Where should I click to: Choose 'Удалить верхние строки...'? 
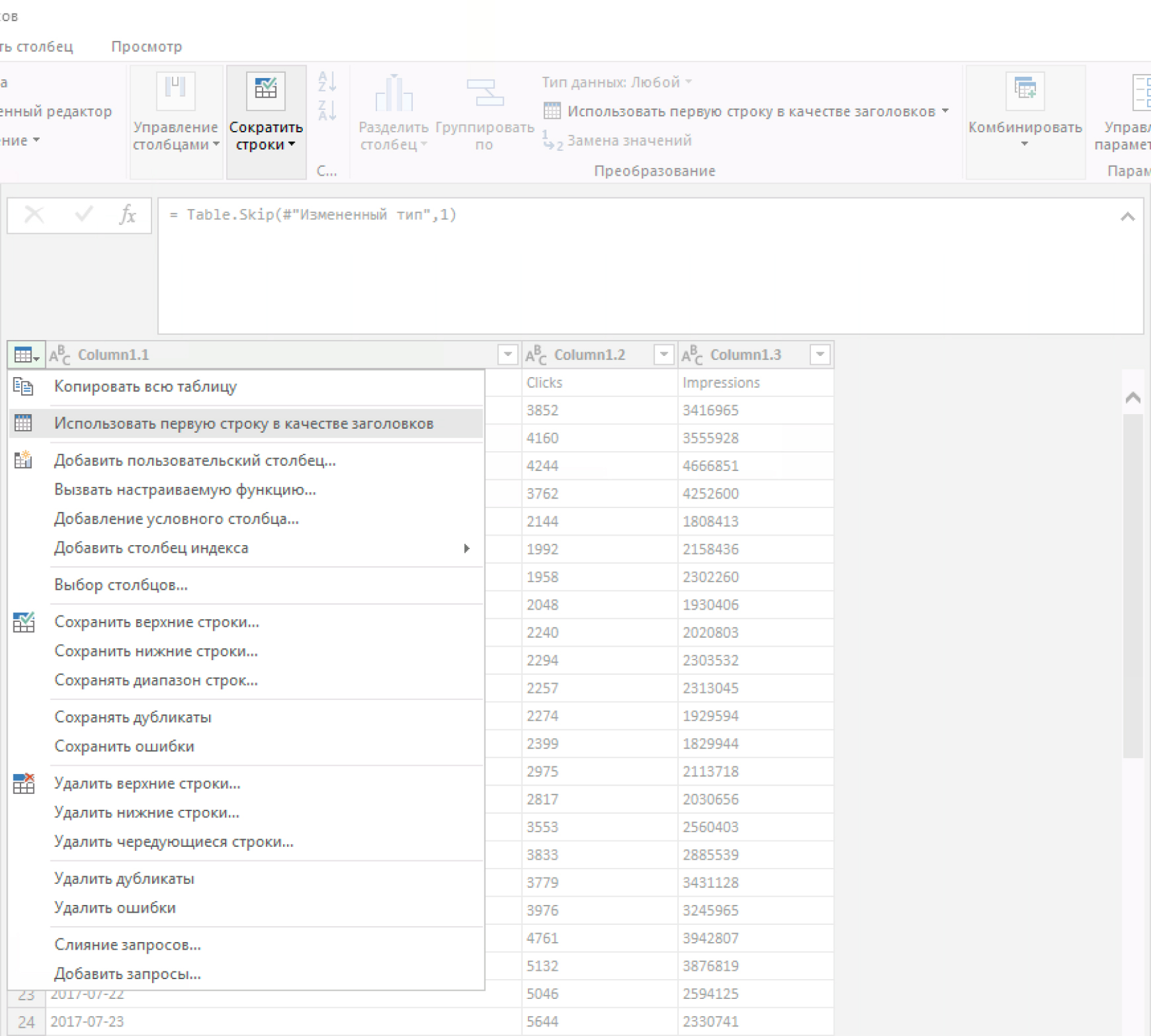(x=246, y=784)
